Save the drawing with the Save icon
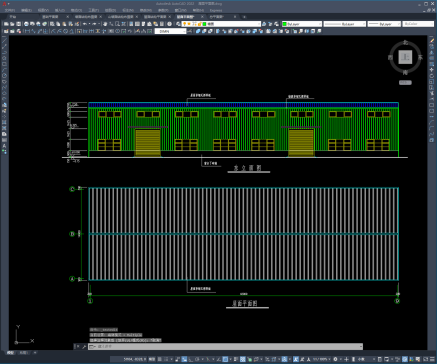 click(x=19, y=24)
